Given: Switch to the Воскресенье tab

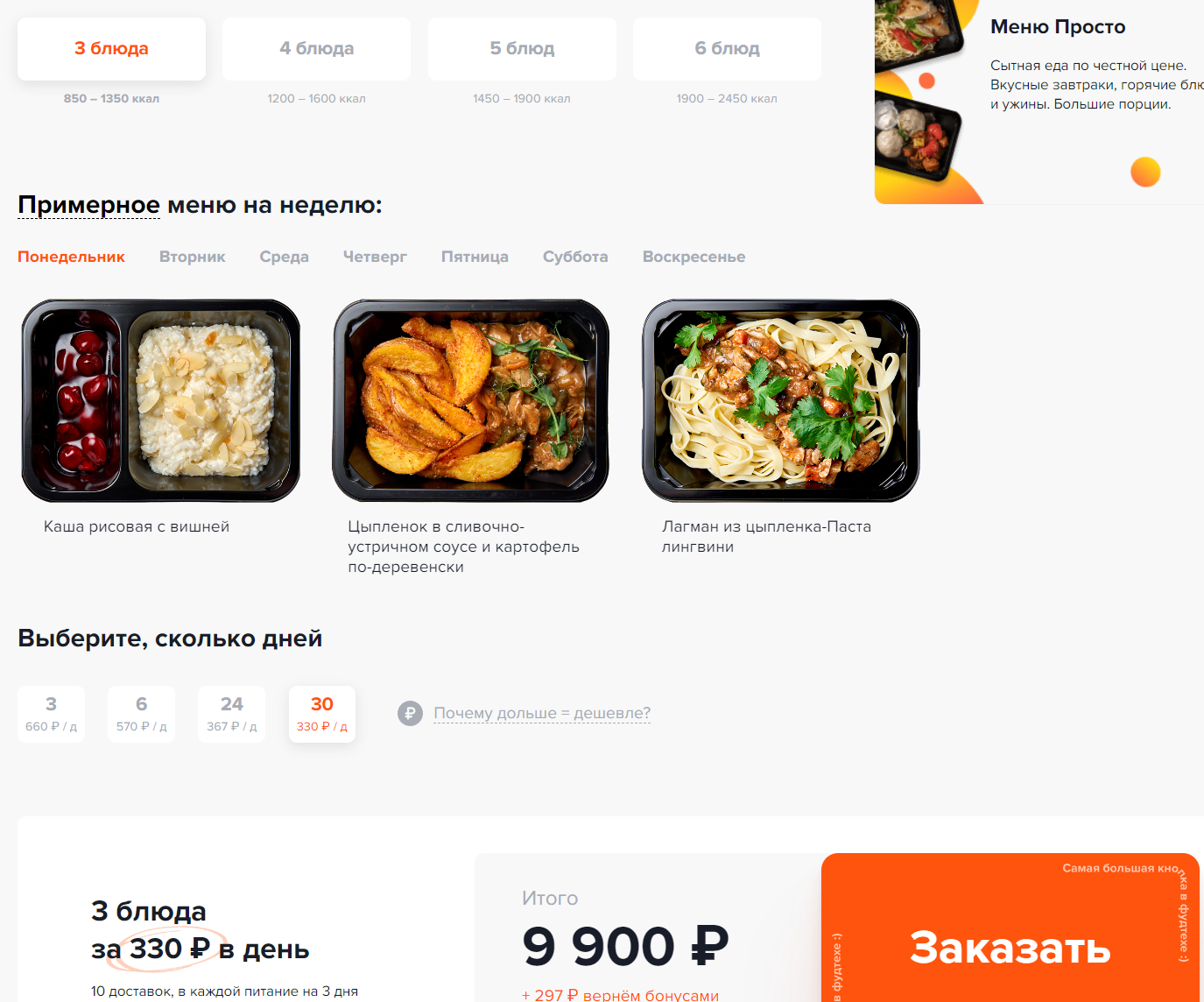Looking at the screenshot, I should (x=694, y=257).
